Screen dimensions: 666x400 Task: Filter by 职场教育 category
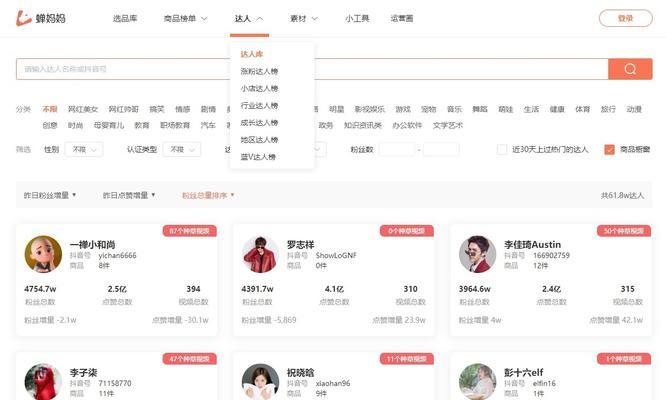[x=175, y=125]
